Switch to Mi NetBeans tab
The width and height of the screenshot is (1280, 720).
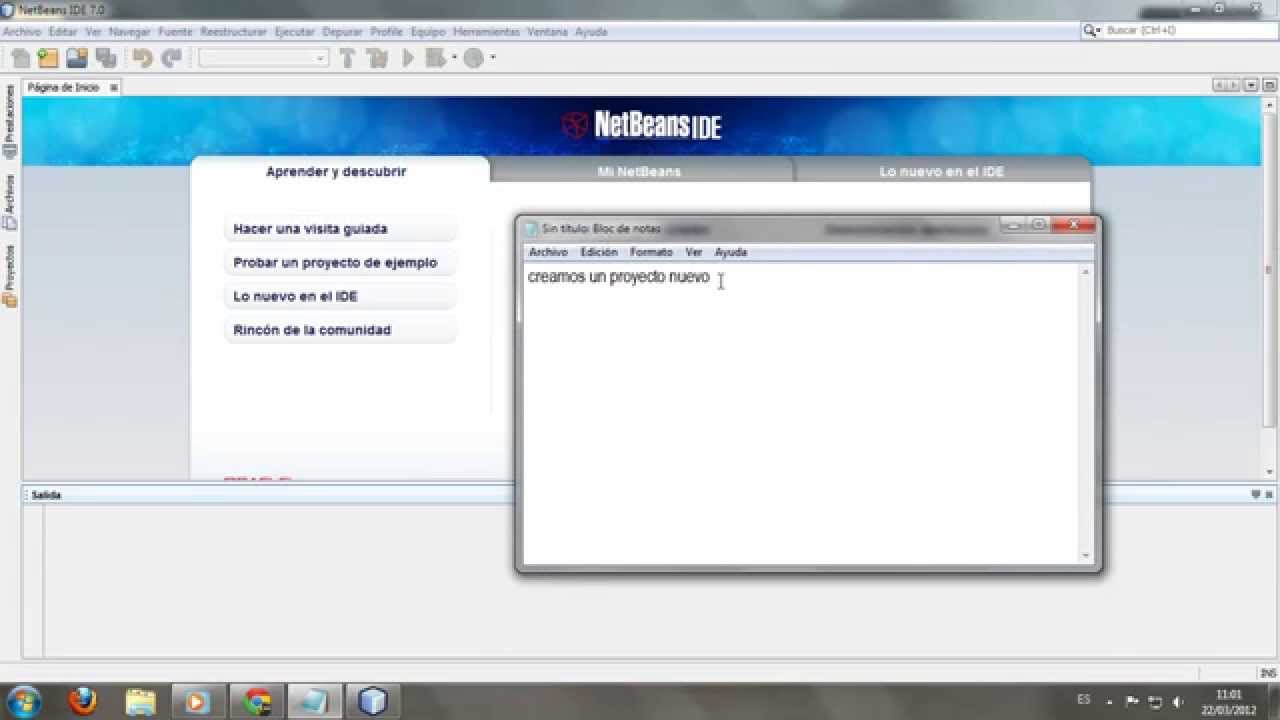640,172
